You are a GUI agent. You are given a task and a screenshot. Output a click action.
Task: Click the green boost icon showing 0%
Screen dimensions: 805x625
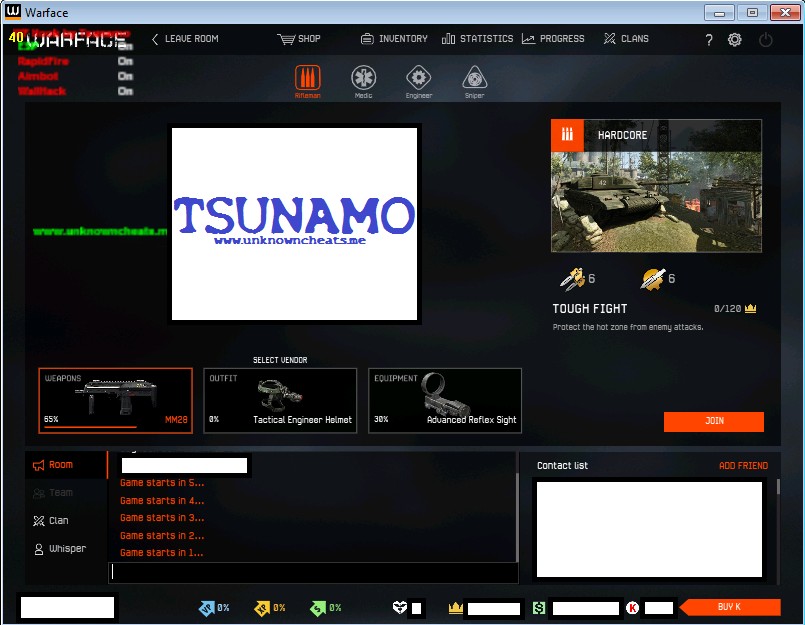pyautogui.click(x=318, y=609)
